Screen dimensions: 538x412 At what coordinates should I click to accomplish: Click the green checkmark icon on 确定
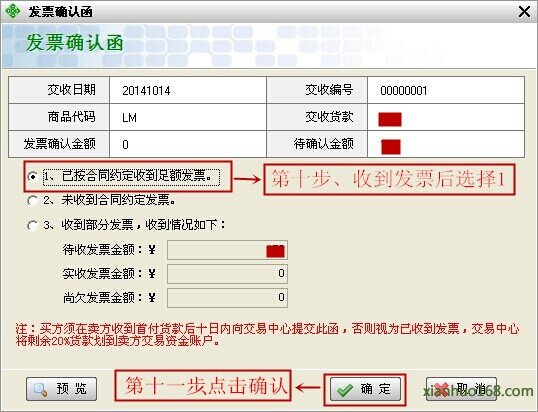click(345, 390)
